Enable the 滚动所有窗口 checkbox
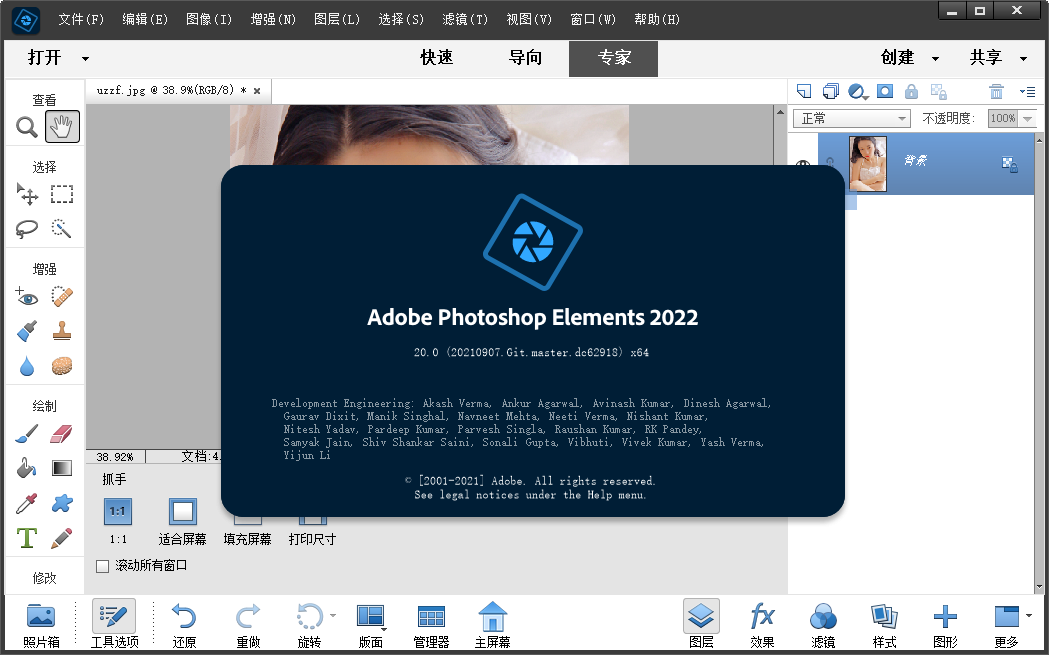Image resolution: width=1049 pixels, height=655 pixels. coord(103,565)
